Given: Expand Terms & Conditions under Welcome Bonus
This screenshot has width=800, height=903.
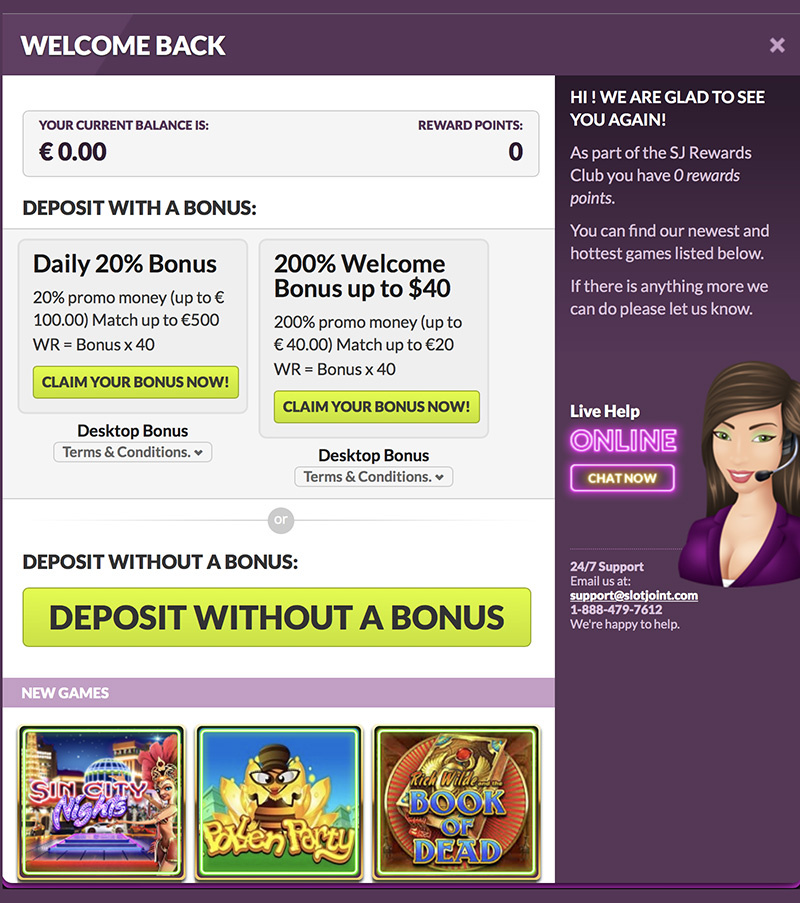Looking at the screenshot, I should click(373, 477).
